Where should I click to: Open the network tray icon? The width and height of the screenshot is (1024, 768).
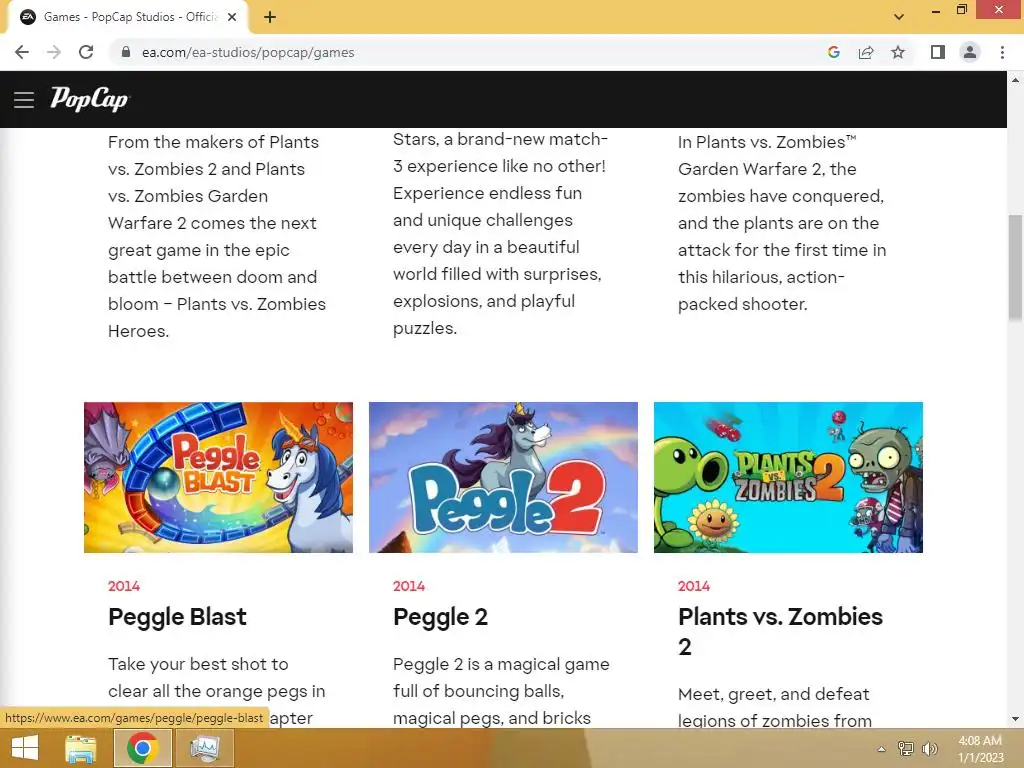point(906,748)
